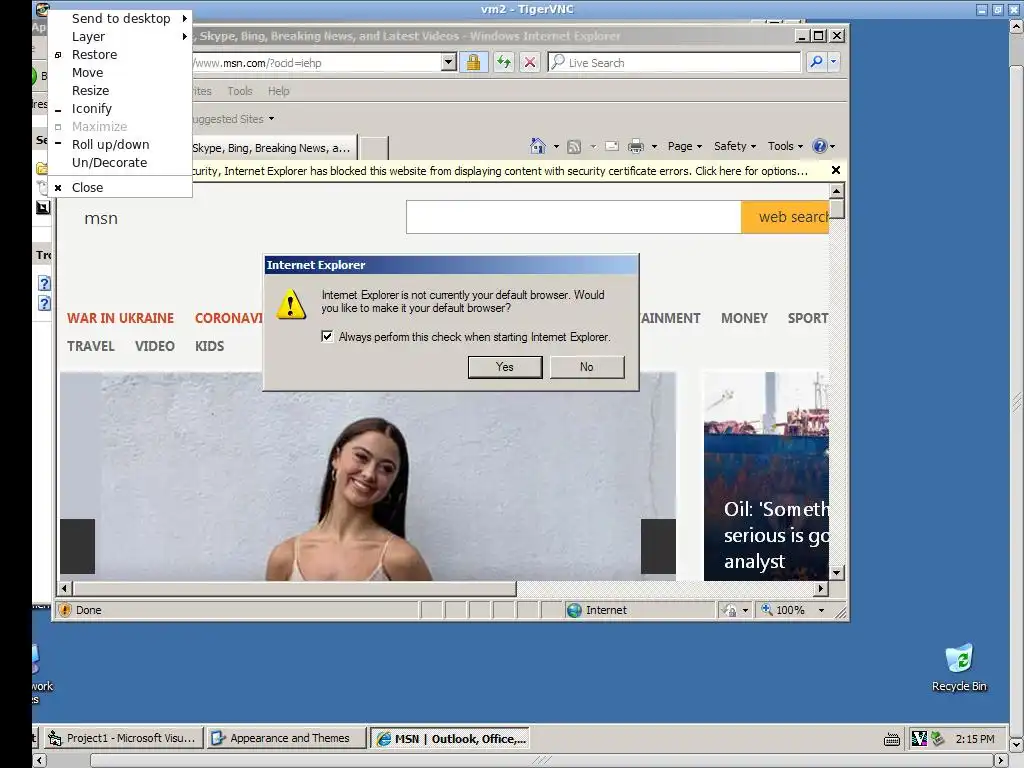
Task: Click the page scroll down arrow
Action: click(837, 573)
